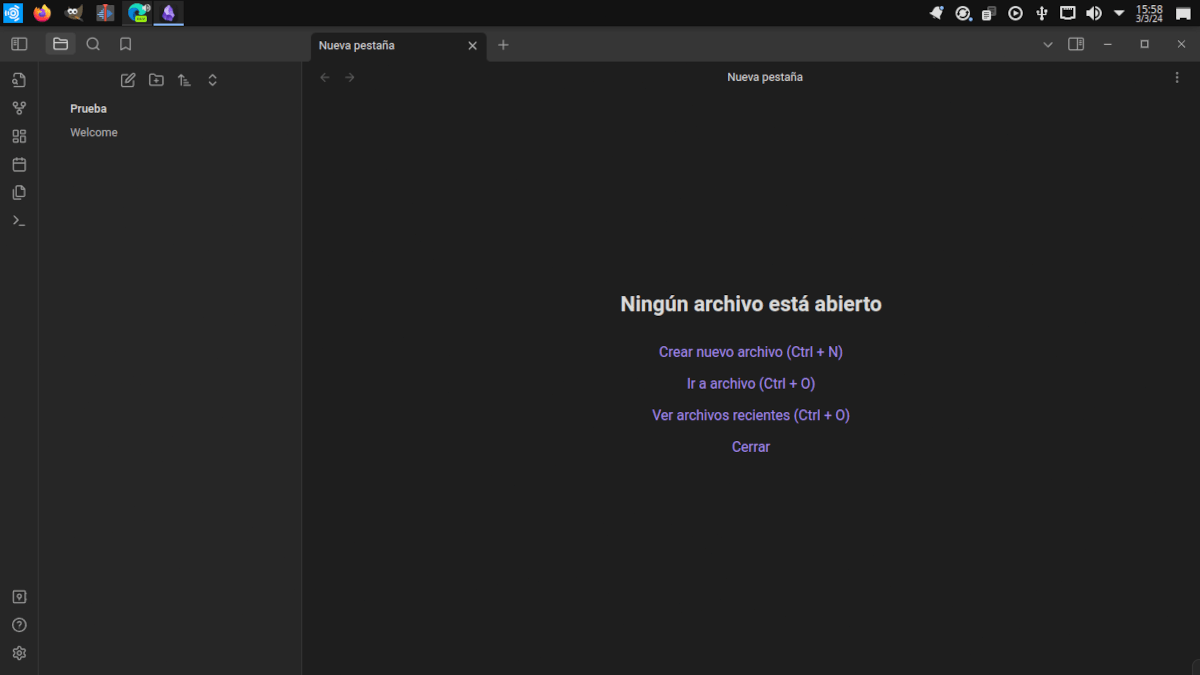
Task: Create a new folder in explorer
Action: pos(156,80)
